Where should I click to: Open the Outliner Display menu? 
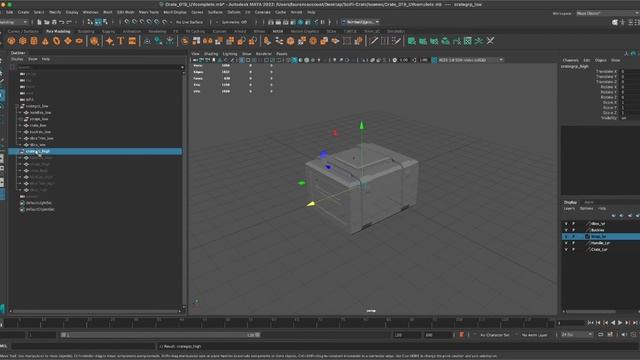(17, 59)
